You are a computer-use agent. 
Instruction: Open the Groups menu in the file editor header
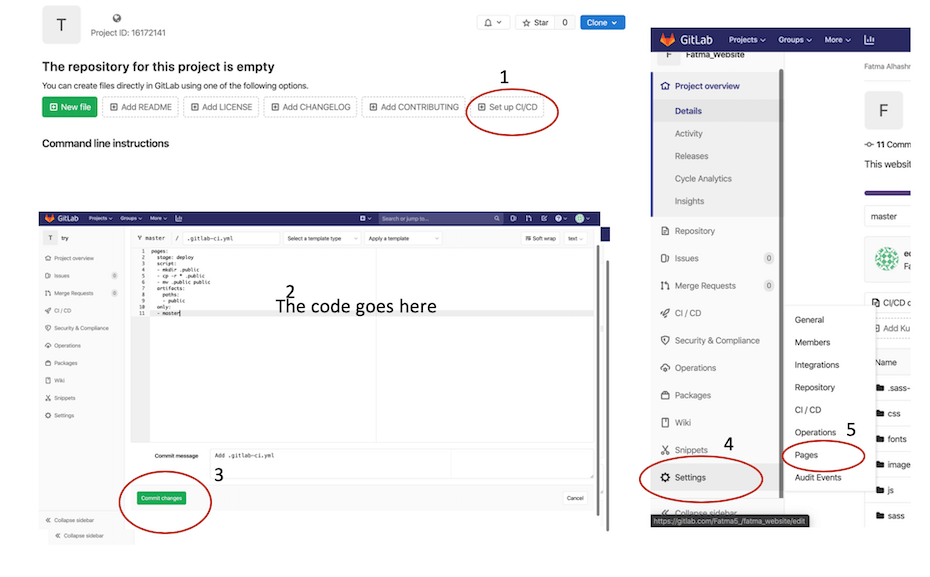click(x=131, y=218)
